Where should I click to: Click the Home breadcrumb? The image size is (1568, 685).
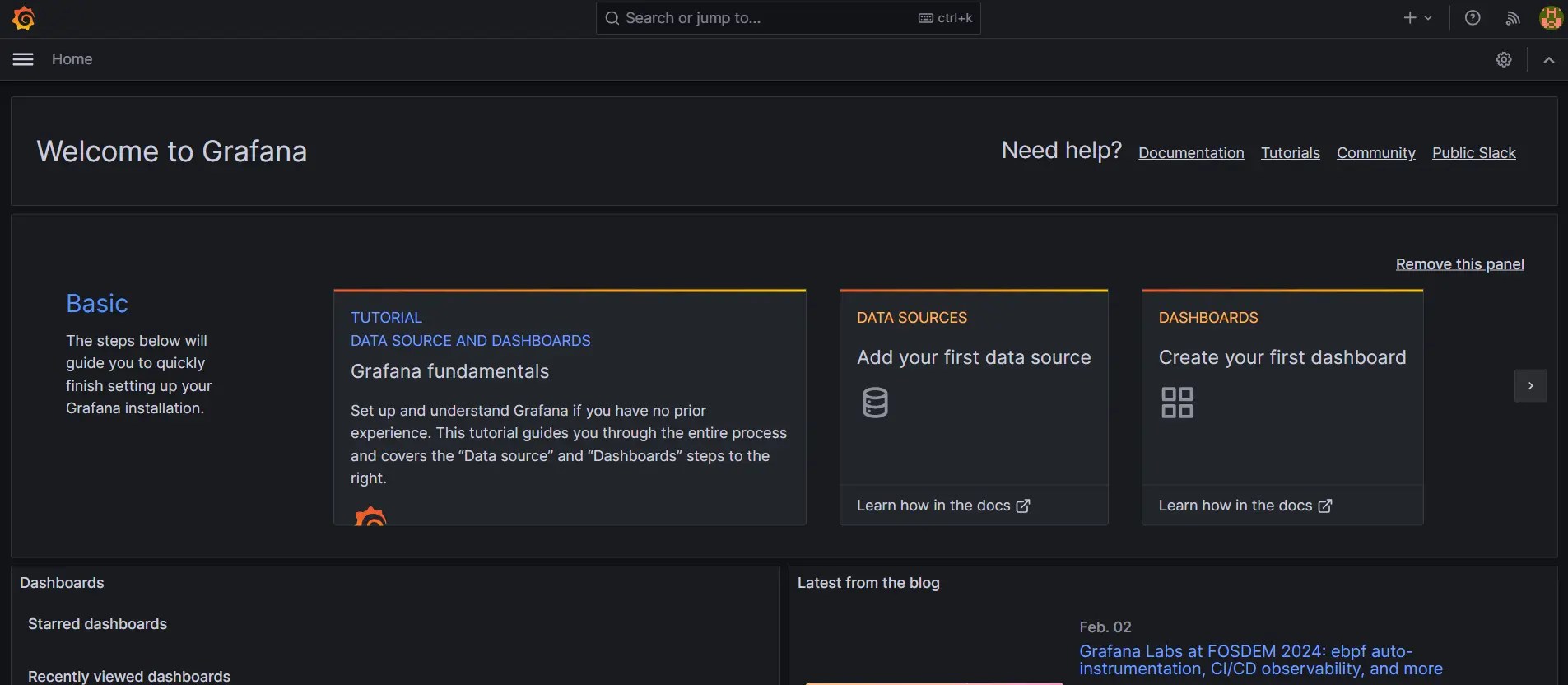tap(72, 59)
